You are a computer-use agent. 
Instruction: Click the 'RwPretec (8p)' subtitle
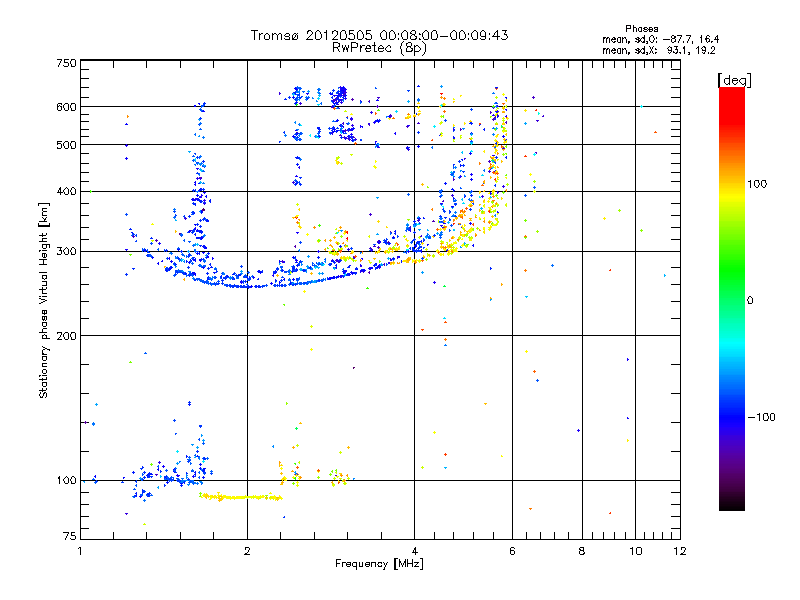379,48
